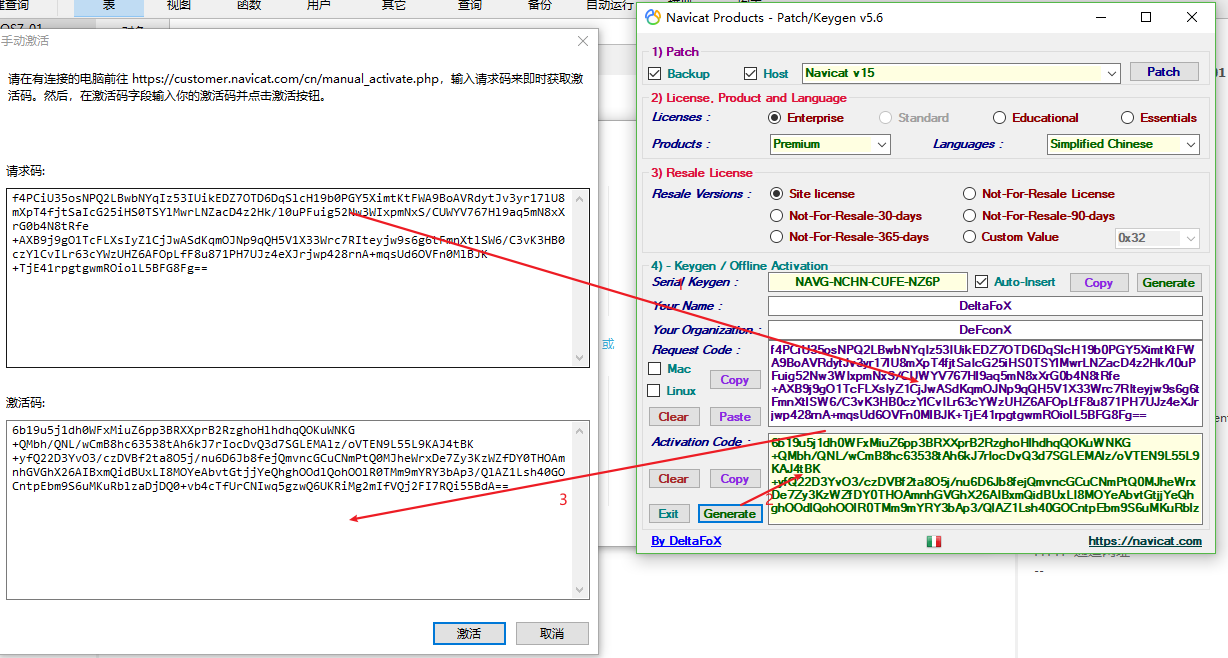This screenshot has height=658, width=1228.
Task: Select the Educational license option
Action: click(999, 118)
